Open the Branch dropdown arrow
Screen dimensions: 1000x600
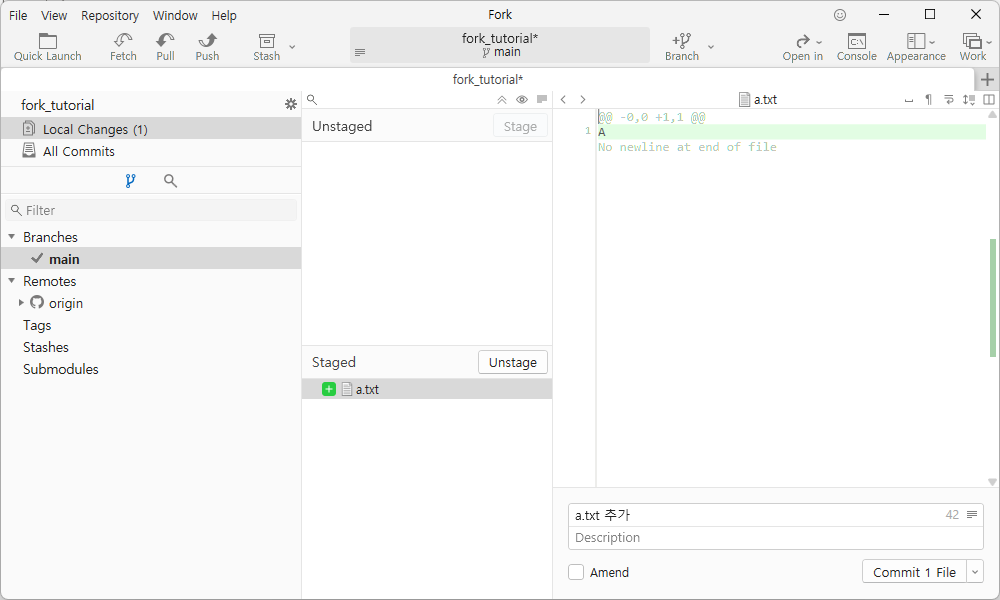tap(711, 47)
